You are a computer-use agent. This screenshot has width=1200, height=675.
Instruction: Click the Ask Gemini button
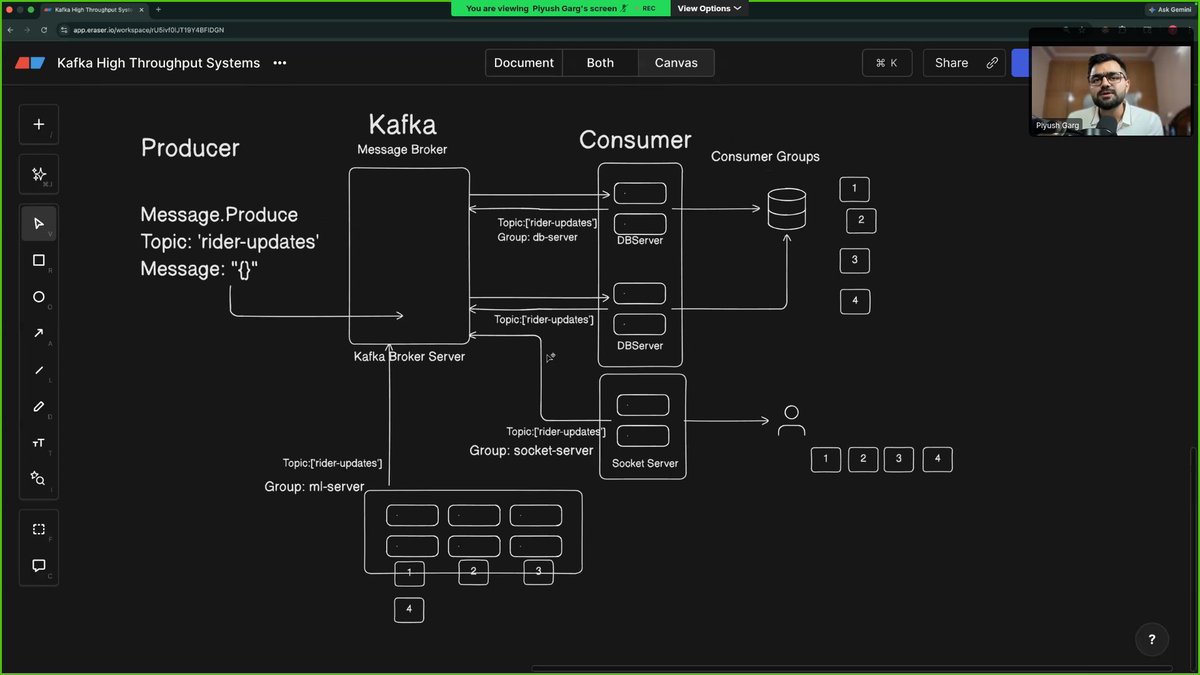1170,9
